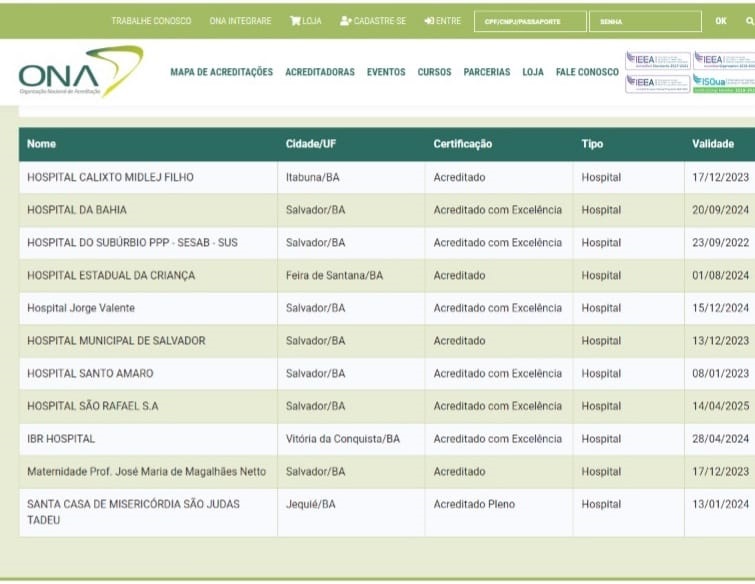Open the shopping cart Loja icon
The image size is (755, 584).
(295, 21)
